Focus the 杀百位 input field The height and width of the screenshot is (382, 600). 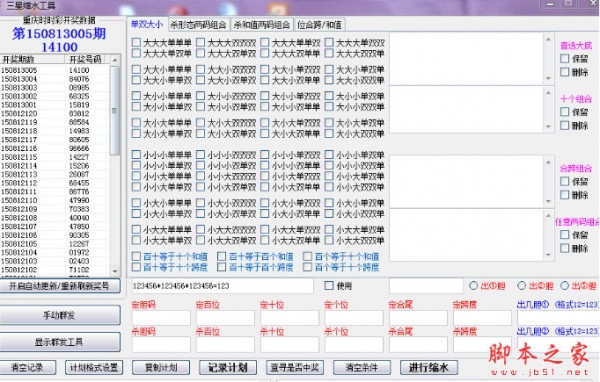point(225,345)
